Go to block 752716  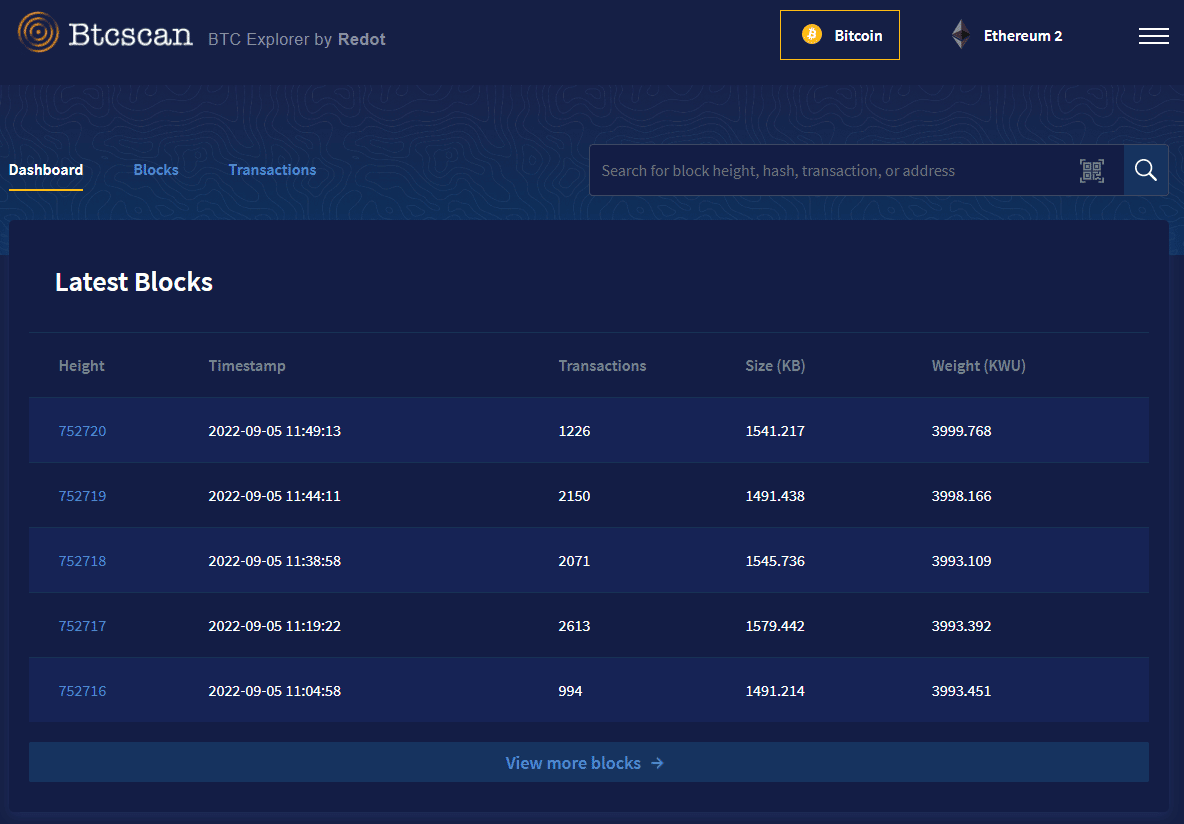(x=82, y=691)
